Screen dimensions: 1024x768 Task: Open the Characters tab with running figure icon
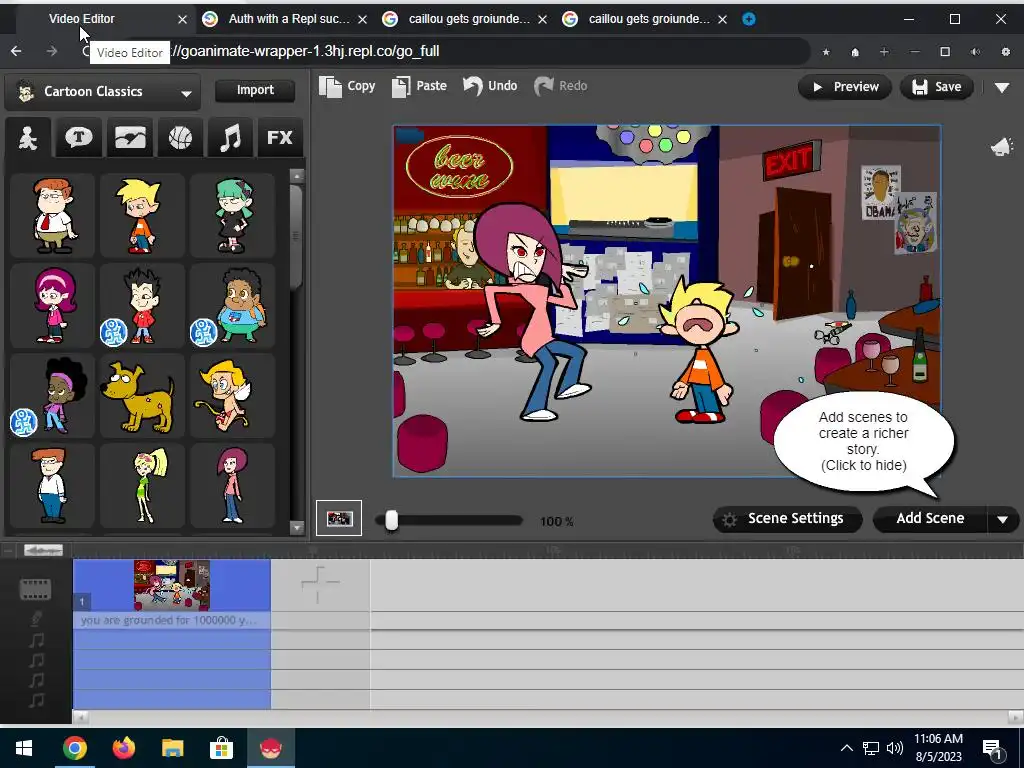tap(28, 138)
